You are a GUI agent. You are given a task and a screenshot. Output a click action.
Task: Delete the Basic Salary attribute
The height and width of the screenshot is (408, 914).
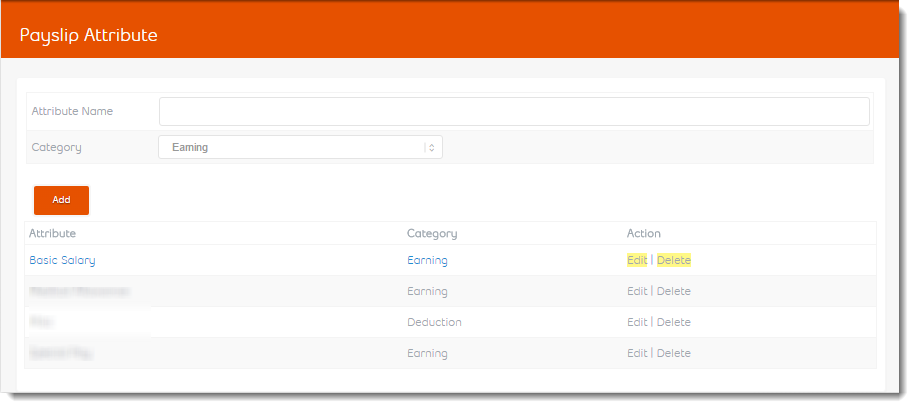pyautogui.click(x=674, y=261)
